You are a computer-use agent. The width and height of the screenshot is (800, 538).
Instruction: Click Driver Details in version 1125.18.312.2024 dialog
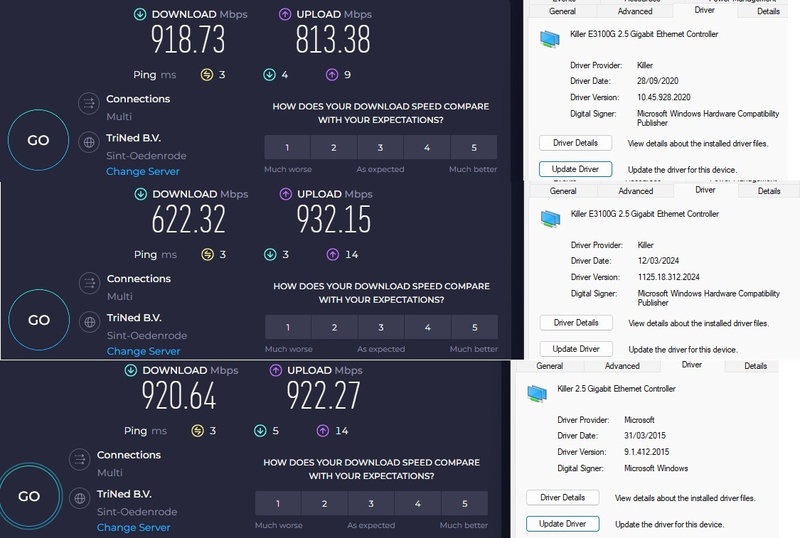[576, 323]
